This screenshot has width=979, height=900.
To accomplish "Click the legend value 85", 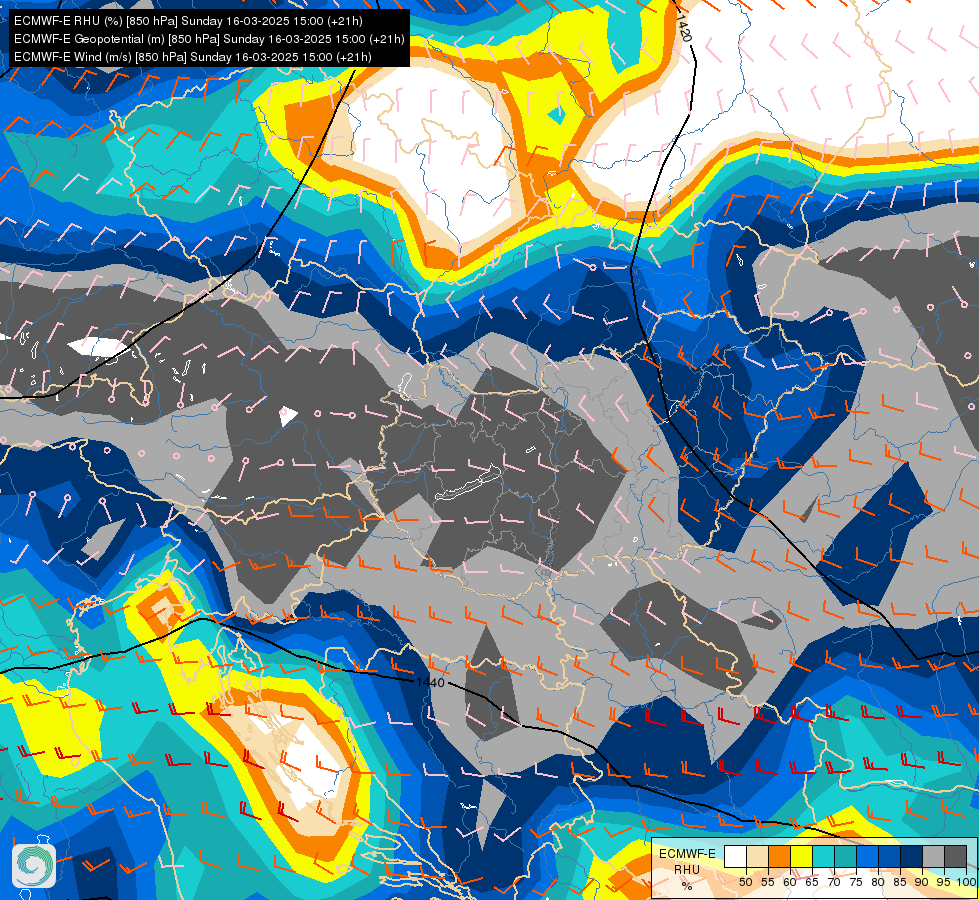I will 900,882.
